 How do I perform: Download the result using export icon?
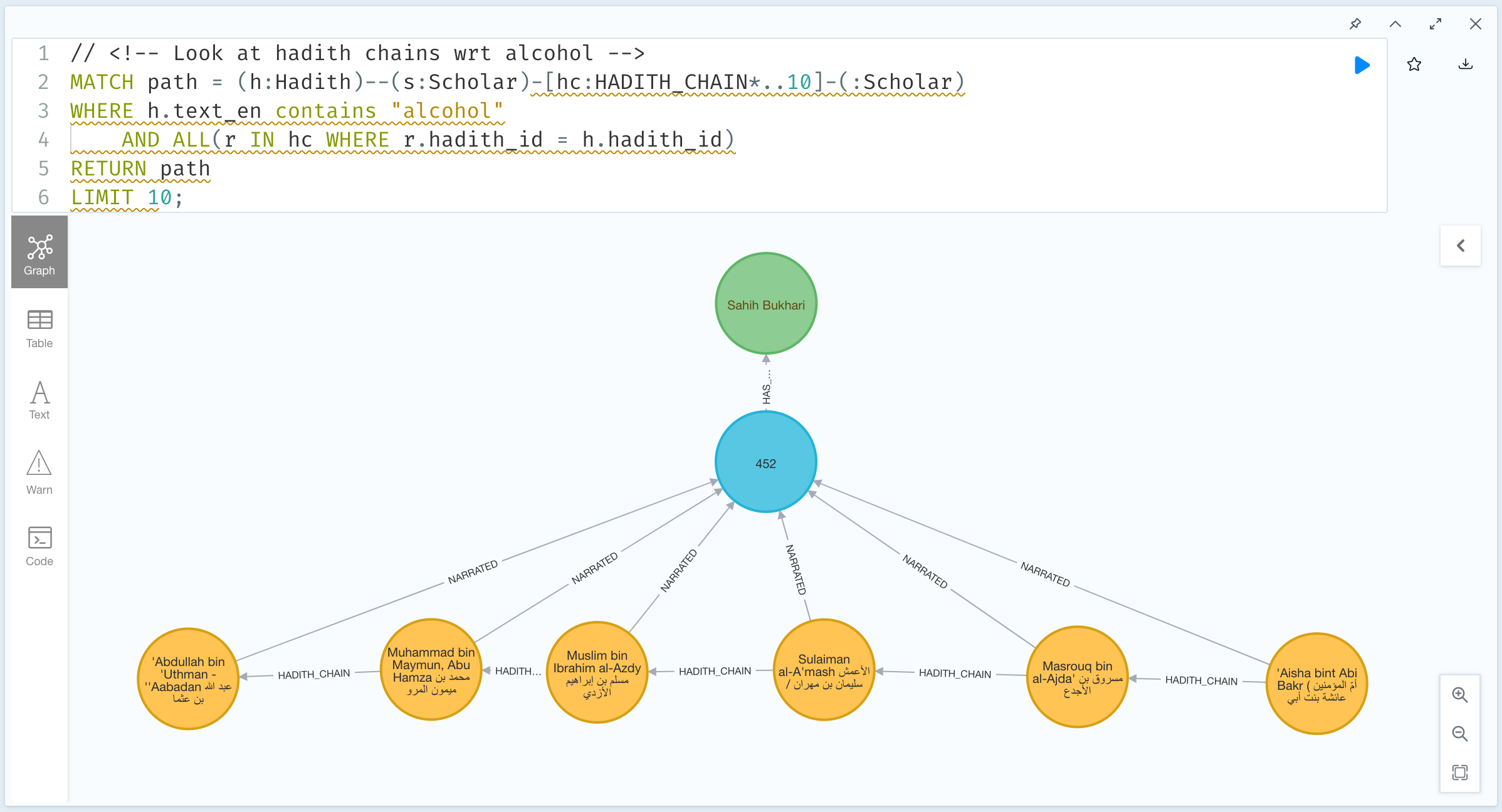click(x=1465, y=65)
